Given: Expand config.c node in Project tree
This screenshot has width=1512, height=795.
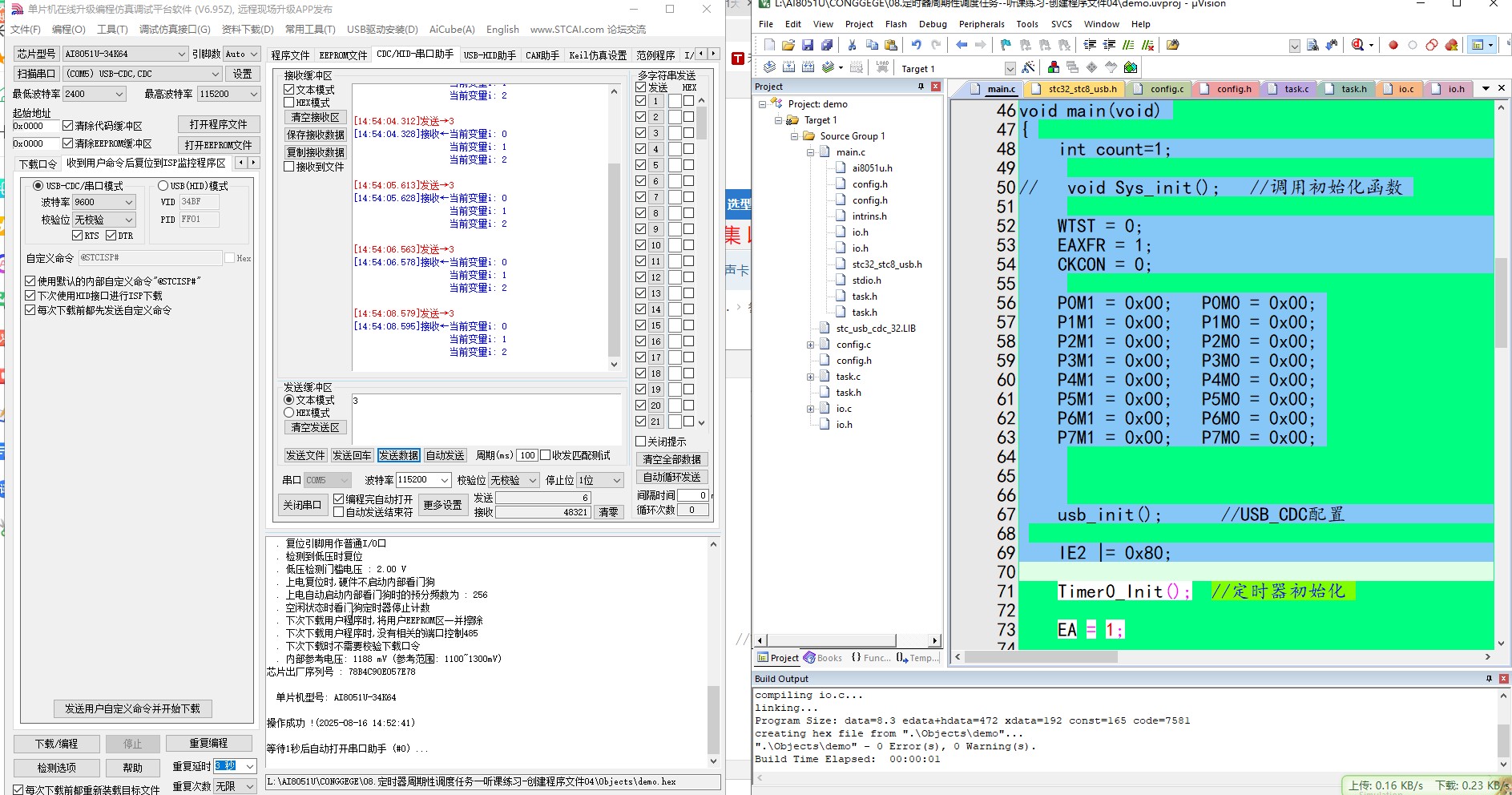Looking at the screenshot, I should tap(810, 345).
